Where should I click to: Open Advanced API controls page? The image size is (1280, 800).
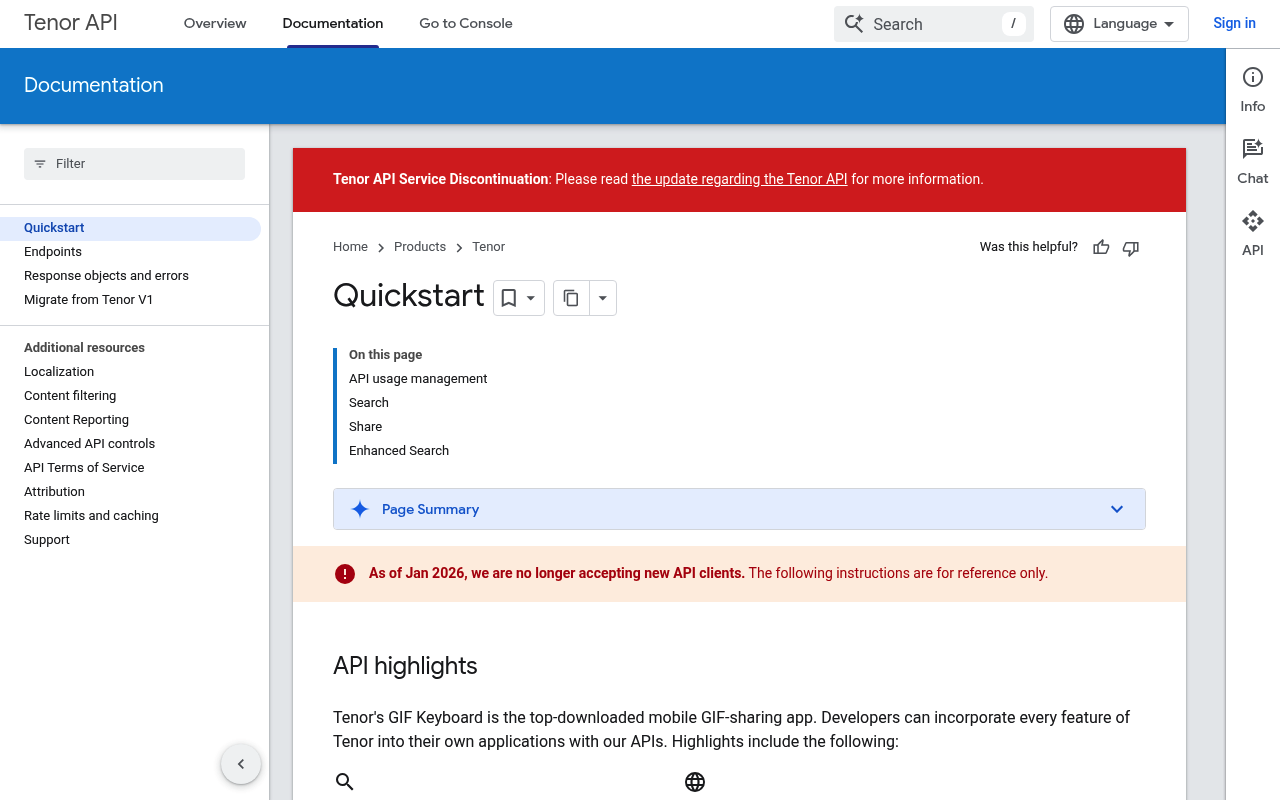90,444
